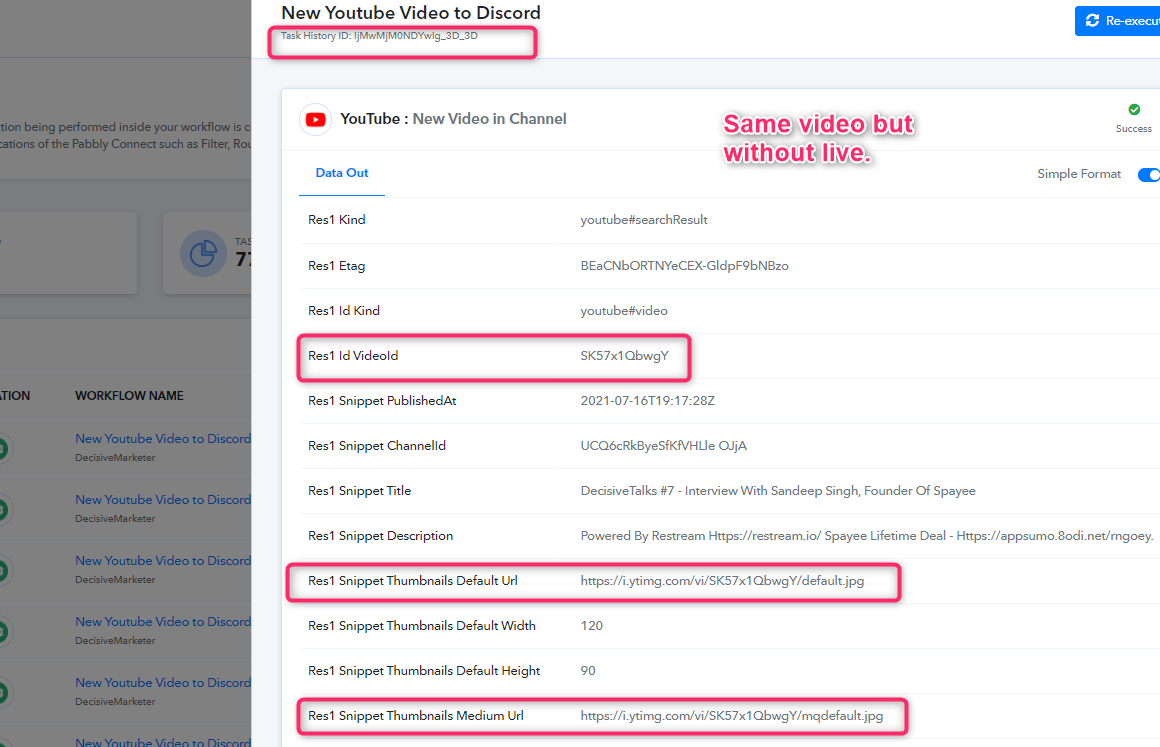The height and width of the screenshot is (747, 1160).
Task: Select the value youtube#searchResult
Action: click(x=644, y=220)
